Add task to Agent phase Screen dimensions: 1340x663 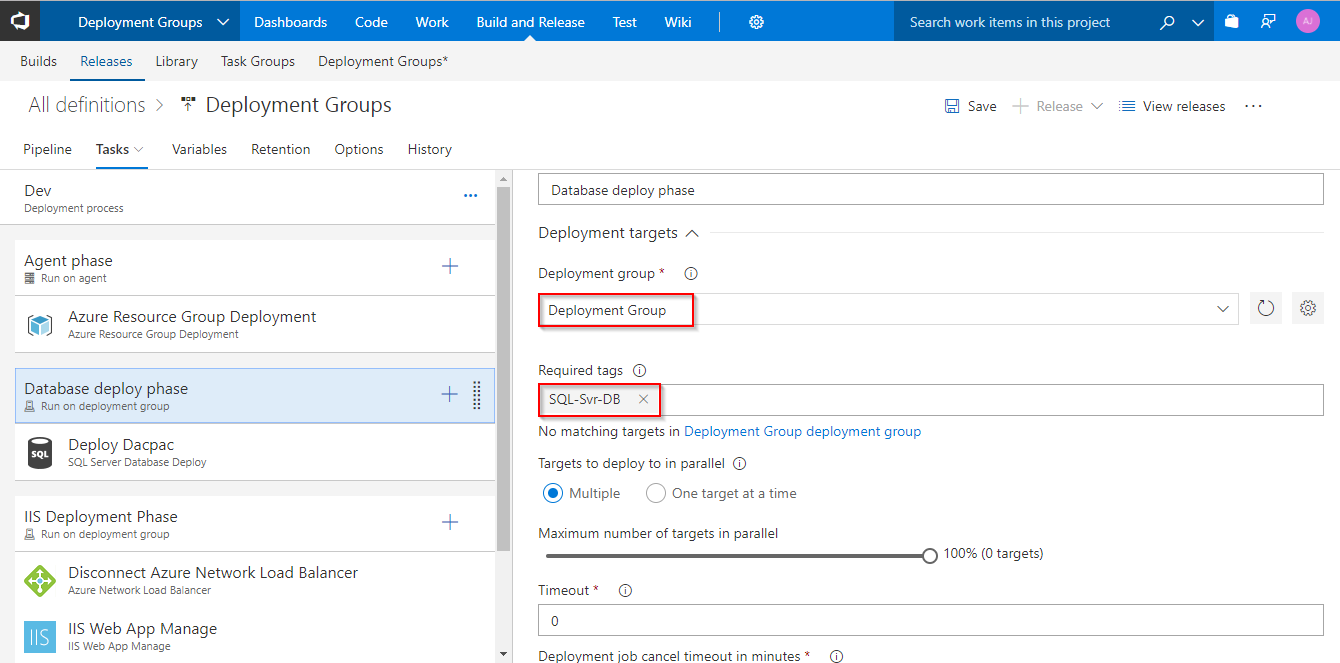point(450,266)
